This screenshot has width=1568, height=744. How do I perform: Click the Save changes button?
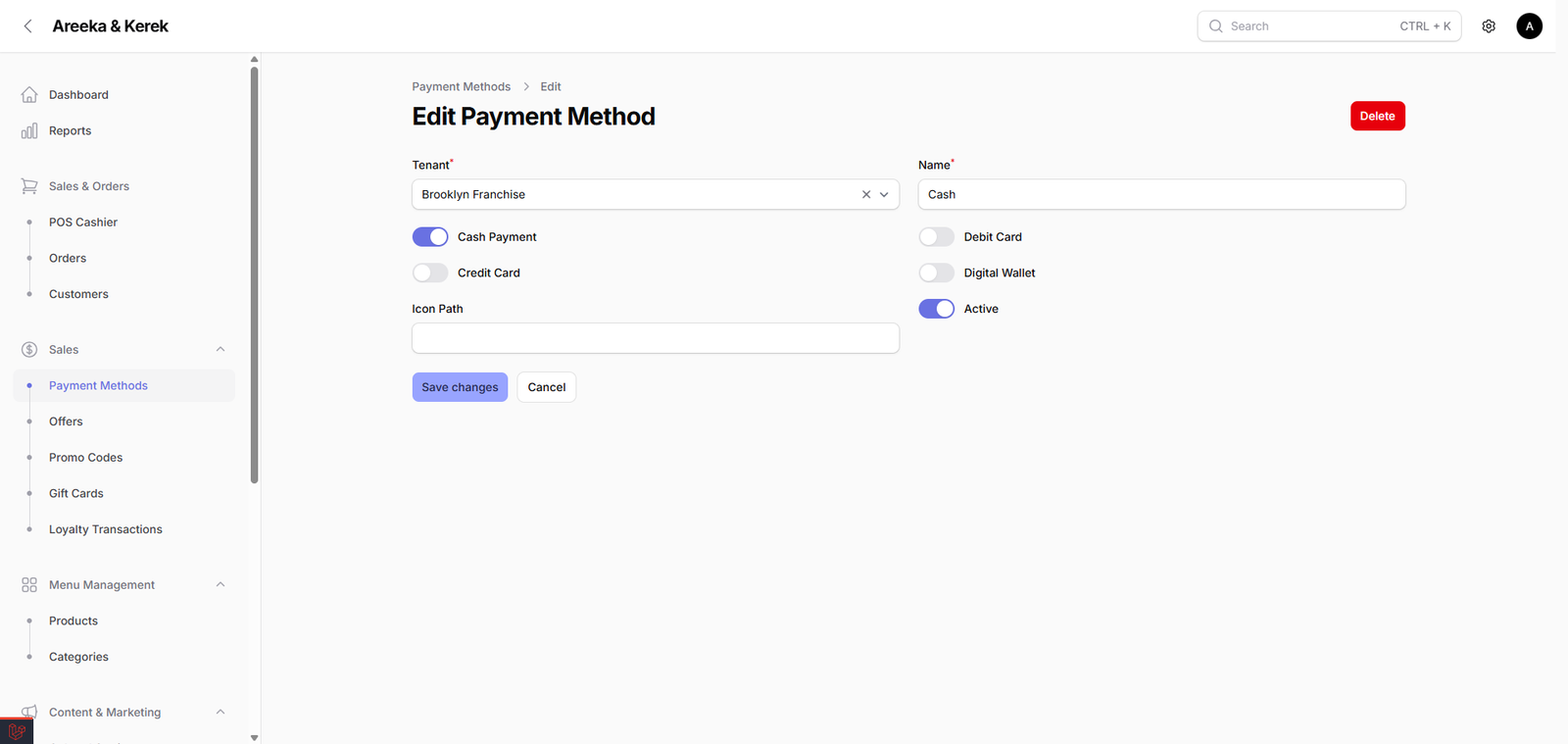click(460, 387)
